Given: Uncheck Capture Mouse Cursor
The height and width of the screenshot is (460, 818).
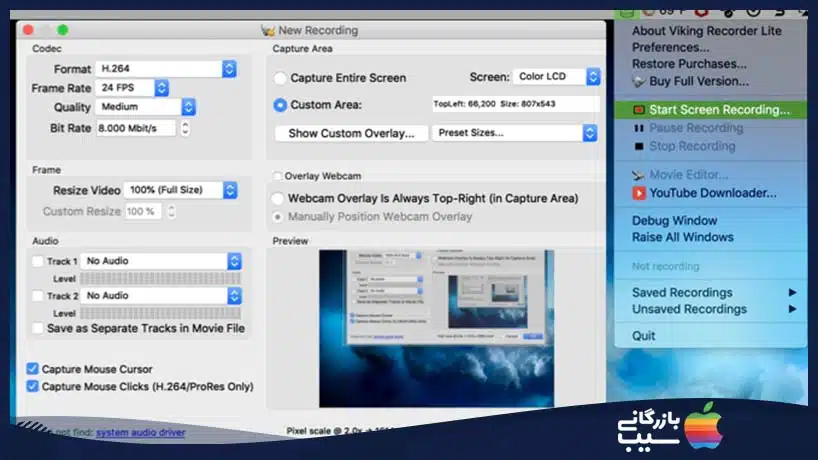Looking at the screenshot, I should 32,369.
